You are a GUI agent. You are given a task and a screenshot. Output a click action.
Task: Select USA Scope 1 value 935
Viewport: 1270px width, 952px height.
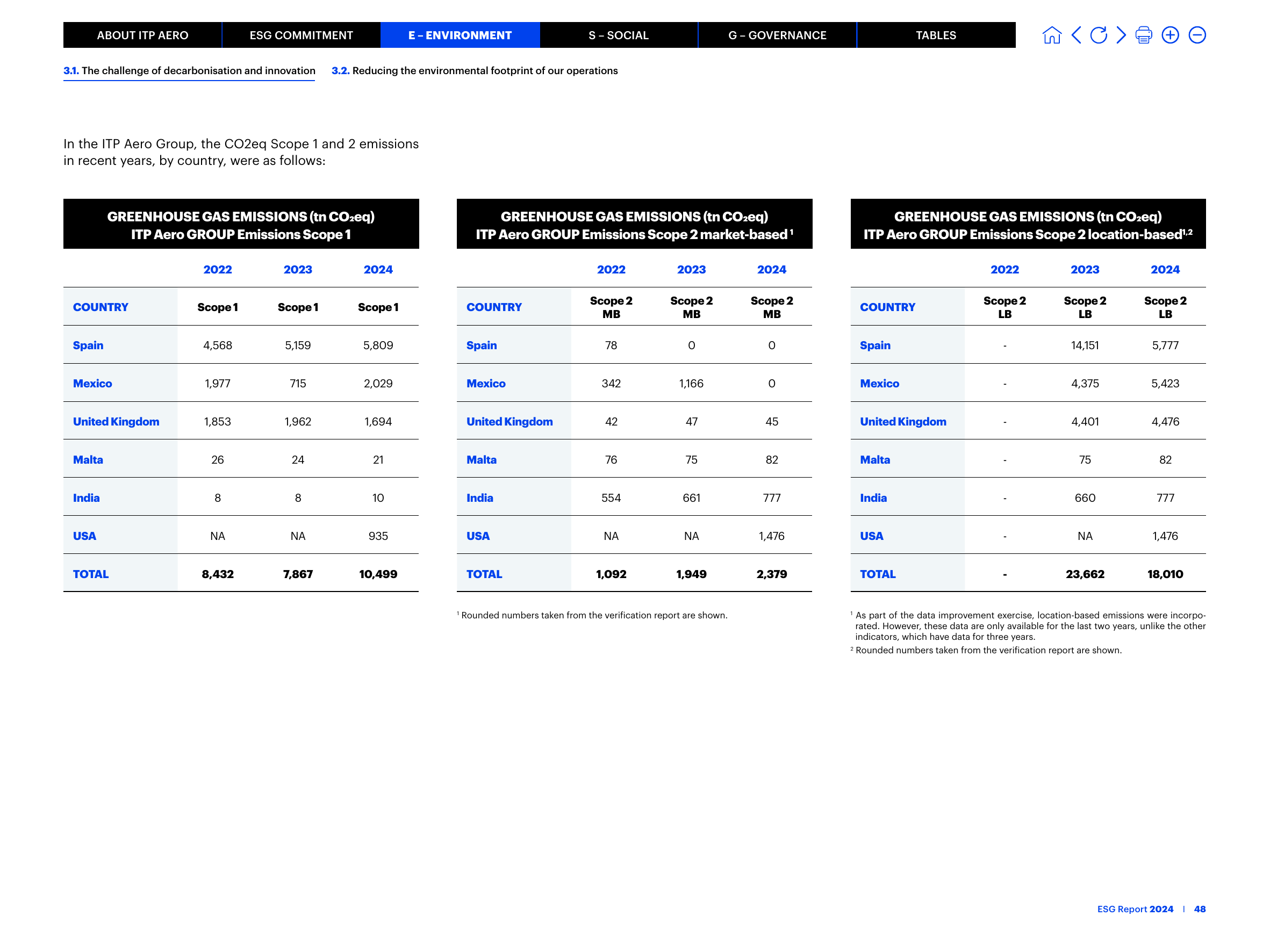(x=378, y=536)
